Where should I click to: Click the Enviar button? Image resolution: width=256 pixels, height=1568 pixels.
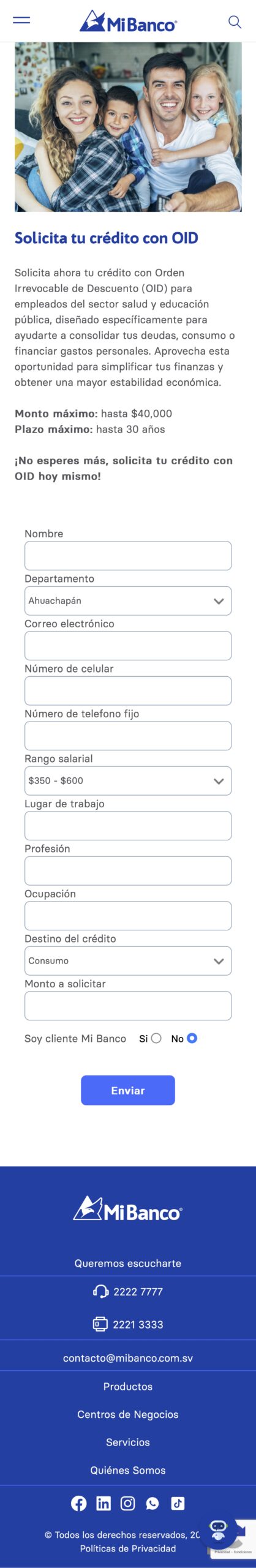[x=128, y=1090]
